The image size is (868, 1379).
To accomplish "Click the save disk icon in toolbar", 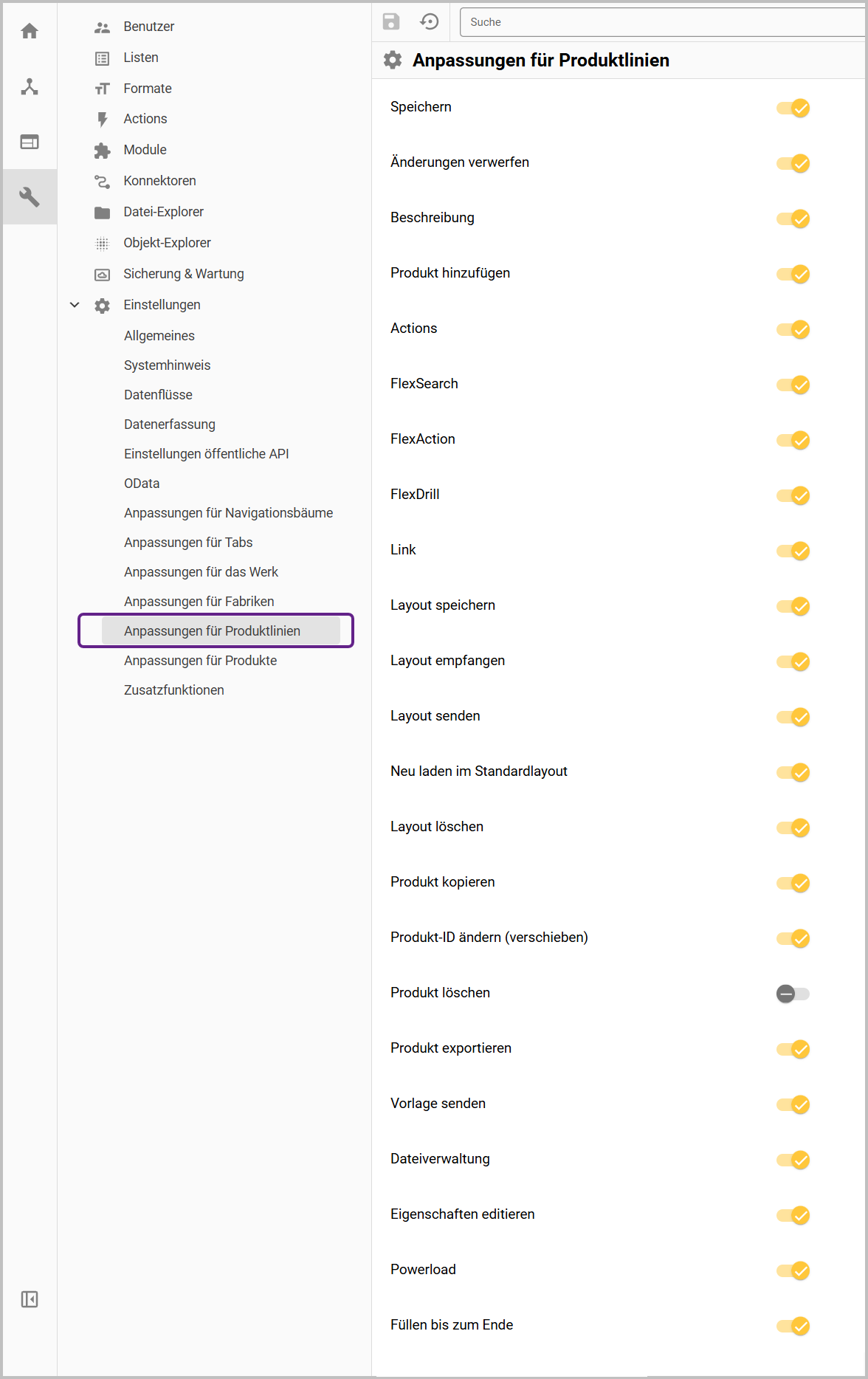I will click(391, 21).
